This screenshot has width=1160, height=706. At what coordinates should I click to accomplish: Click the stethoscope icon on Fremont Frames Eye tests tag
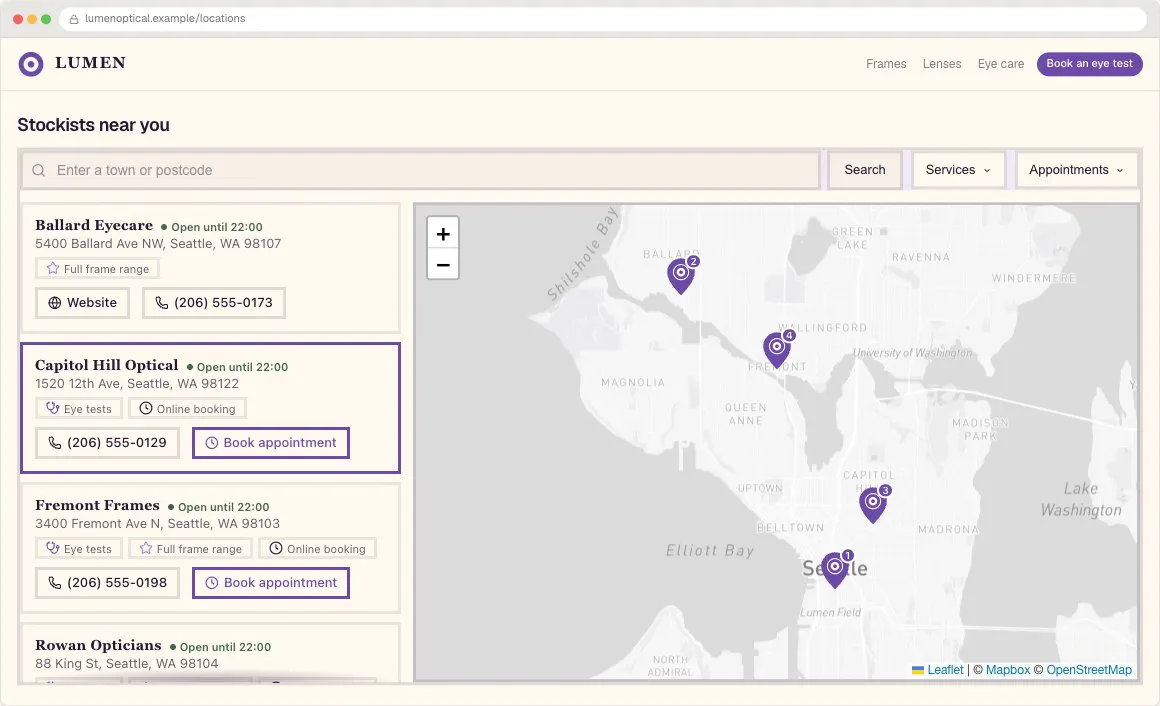coord(53,548)
